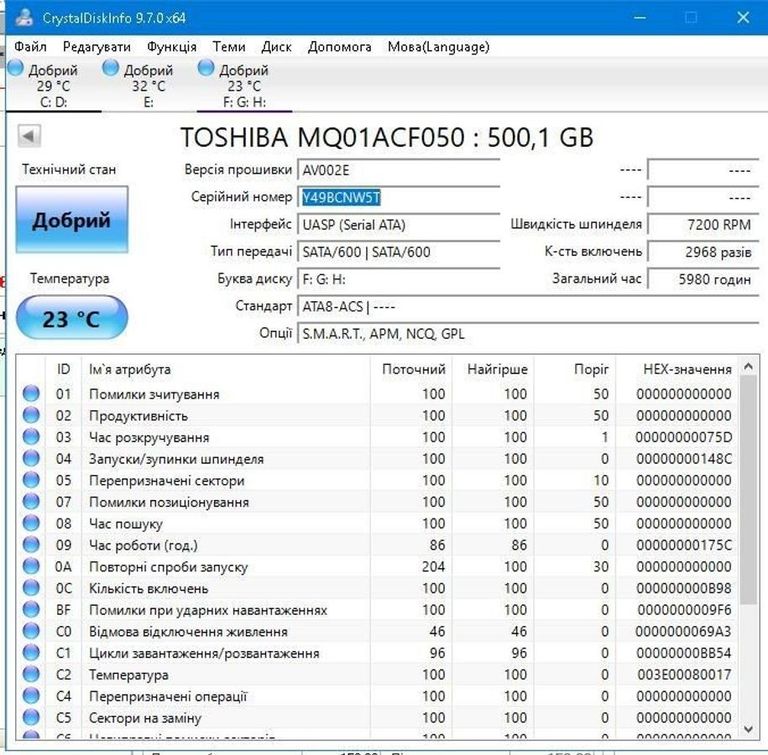Click status circle for attribute 03 Час розкручування
This screenshot has width=768, height=755.
(x=31, y=437)
